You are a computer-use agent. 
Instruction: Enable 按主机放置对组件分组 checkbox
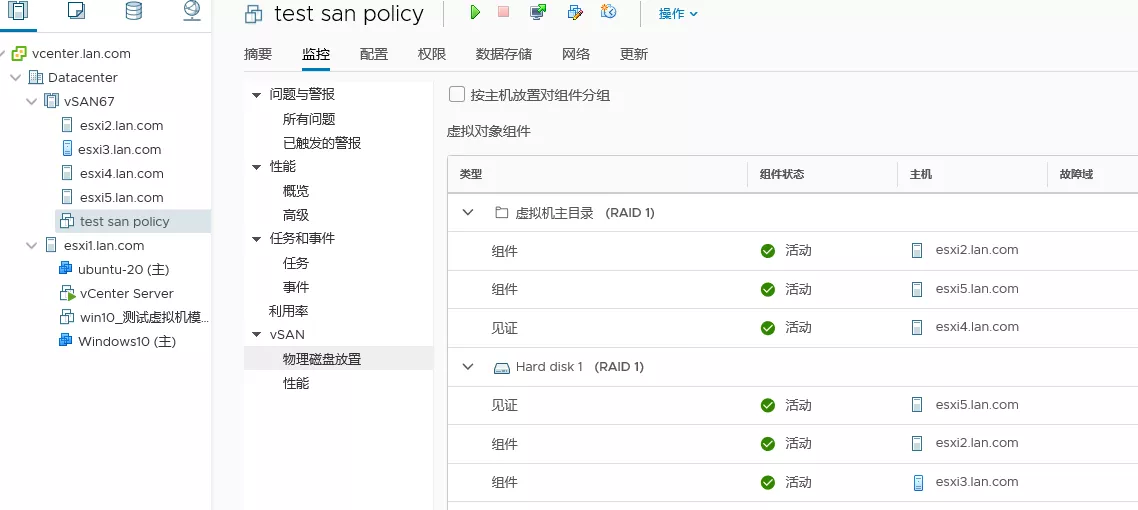click(457, 95)
